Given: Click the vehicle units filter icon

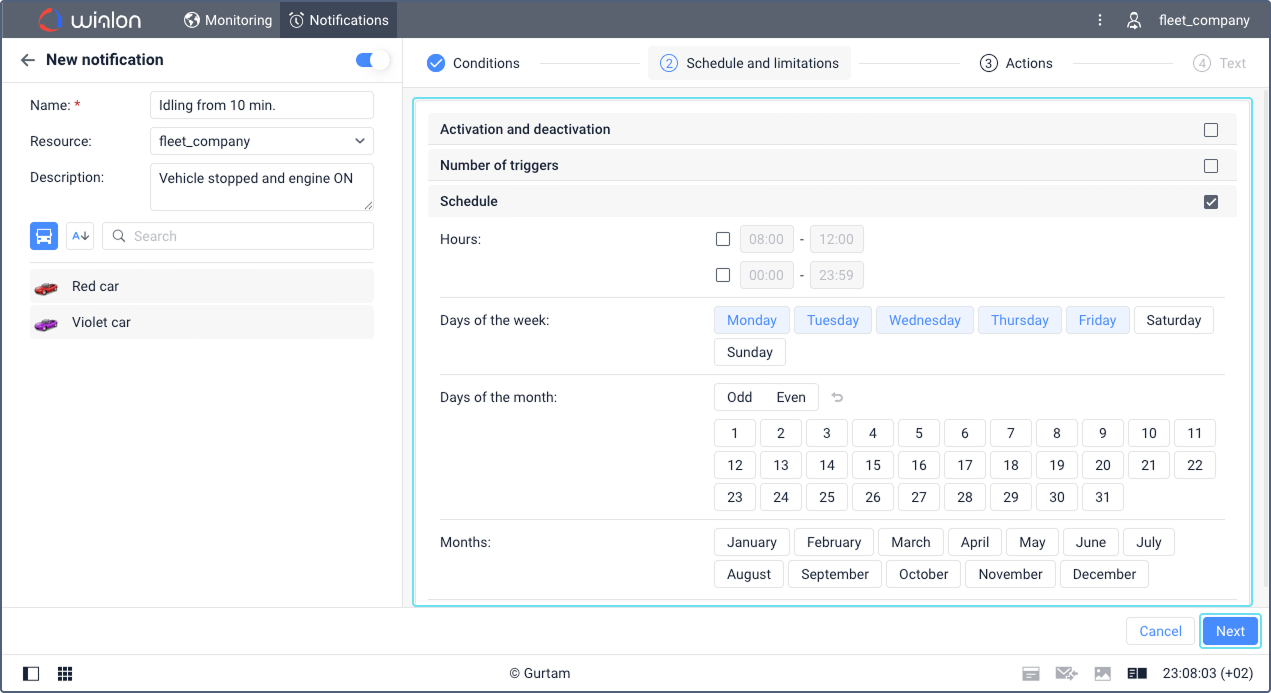Looking at the screenshot, I should point(44,236).
